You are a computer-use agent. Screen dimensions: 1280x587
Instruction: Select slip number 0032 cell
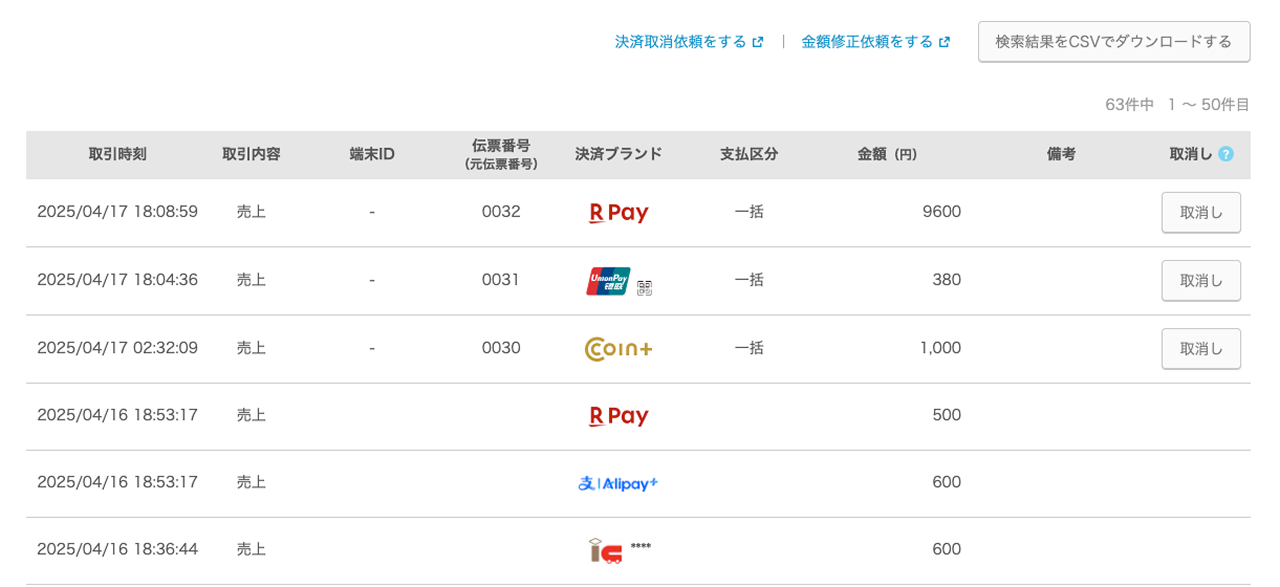tap(501, 212)
